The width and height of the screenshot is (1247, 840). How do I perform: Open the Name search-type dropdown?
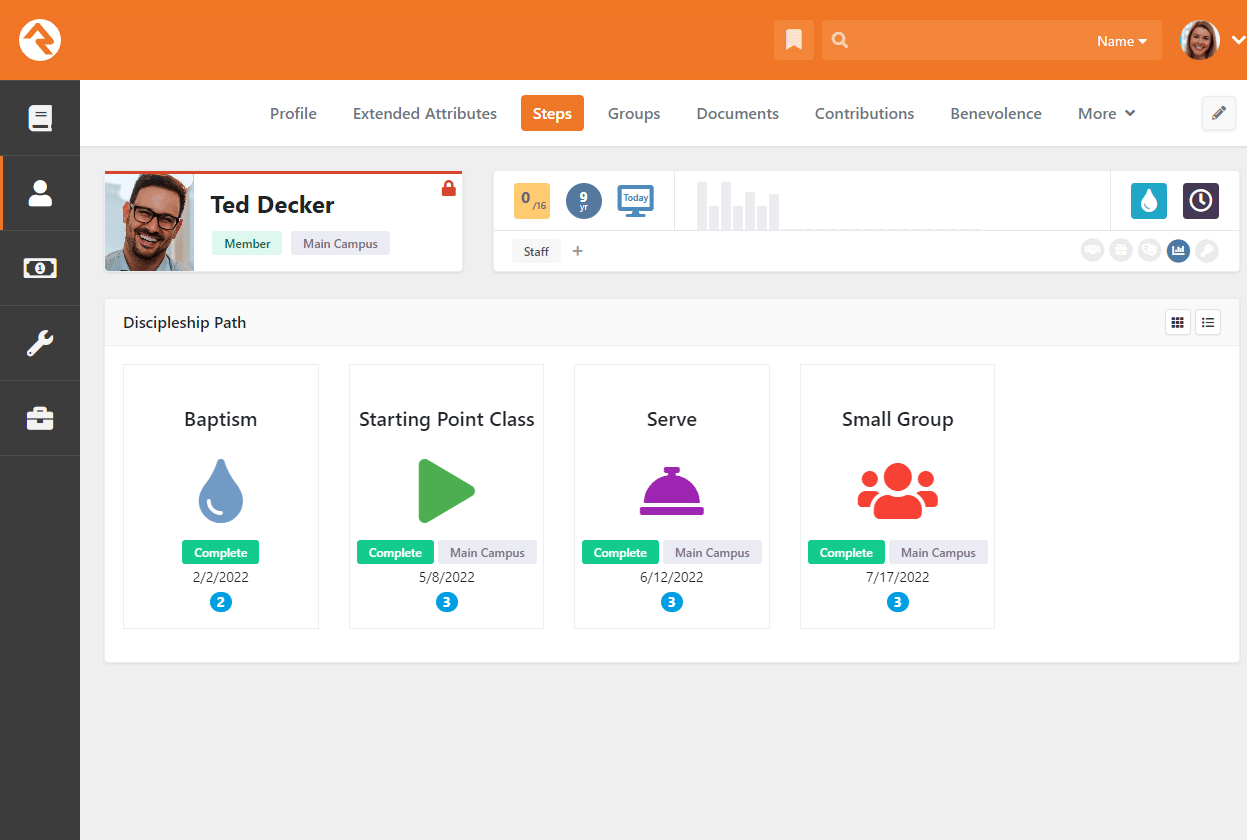tap(1121, 41)
